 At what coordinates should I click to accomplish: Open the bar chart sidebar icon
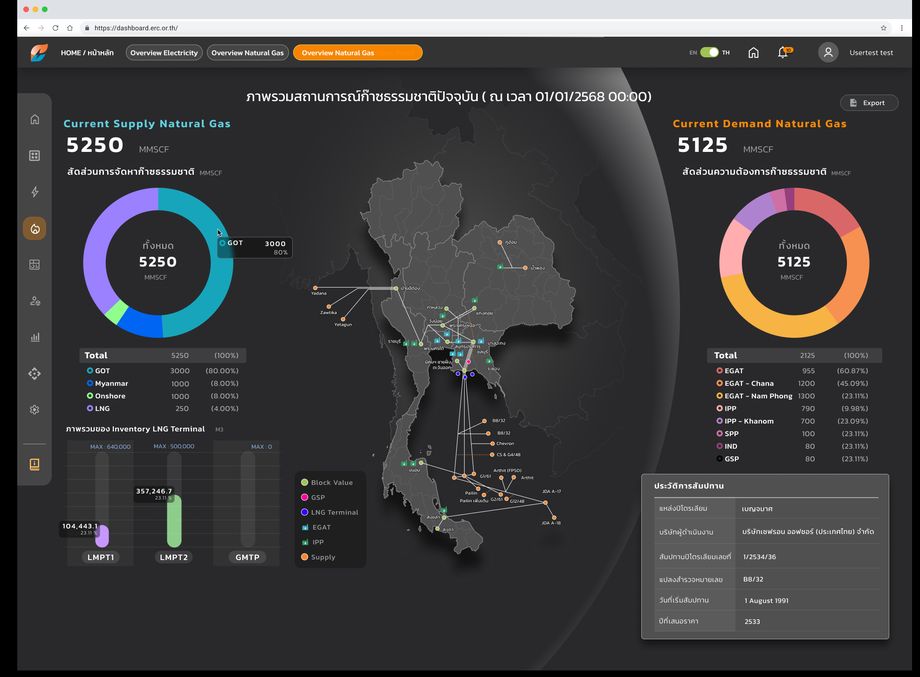(35, 337)
